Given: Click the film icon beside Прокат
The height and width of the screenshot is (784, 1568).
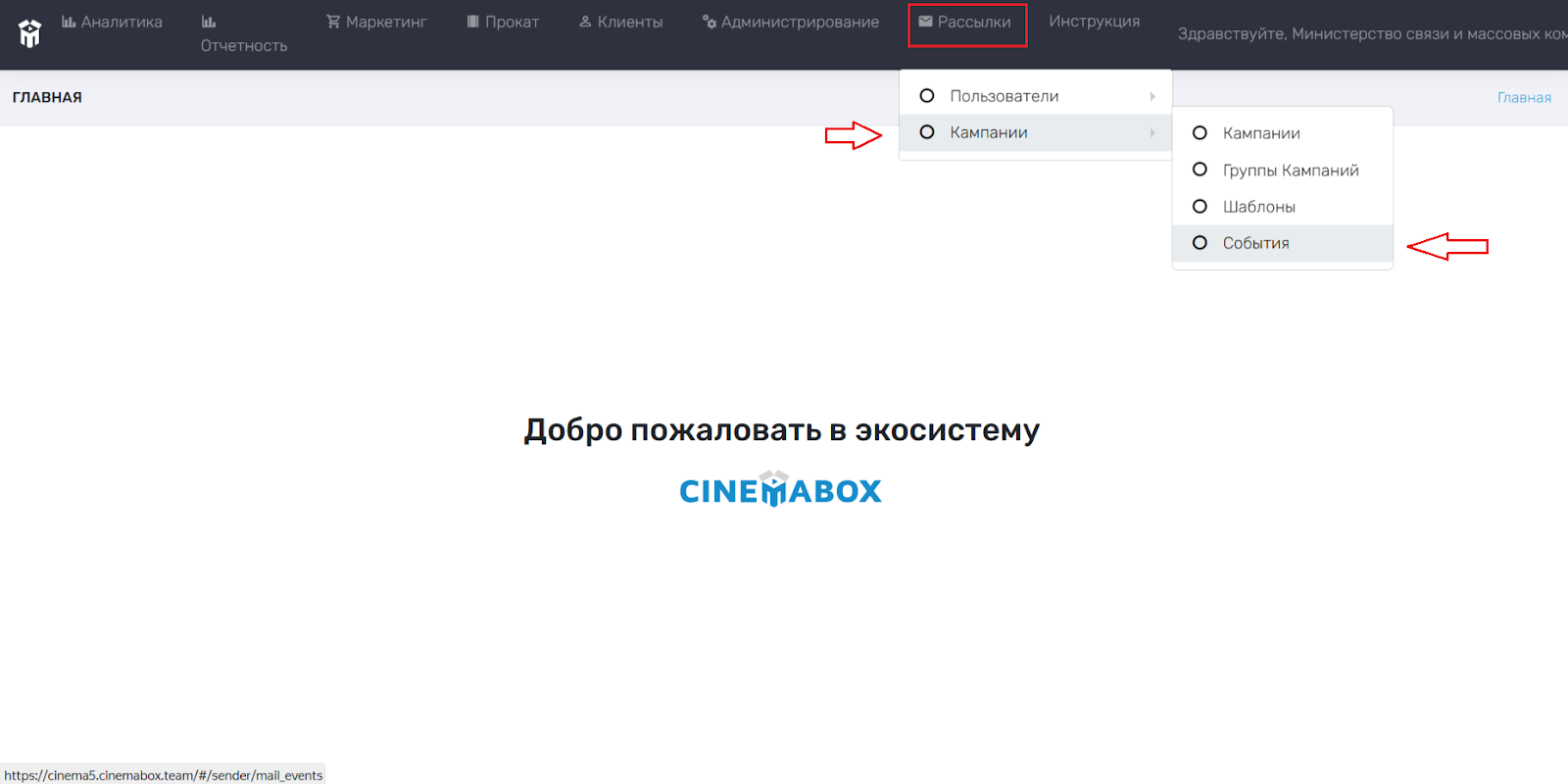Looking at the screenshot, I should 473,22.
